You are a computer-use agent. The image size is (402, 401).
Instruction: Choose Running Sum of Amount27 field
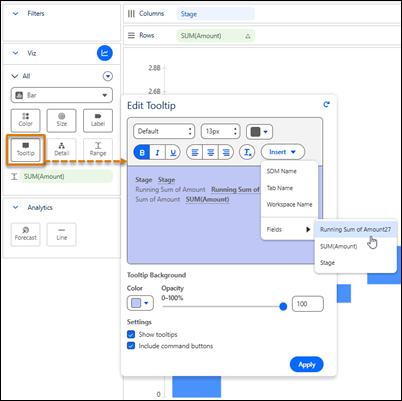pyautogui.click(x=355, y=229)
